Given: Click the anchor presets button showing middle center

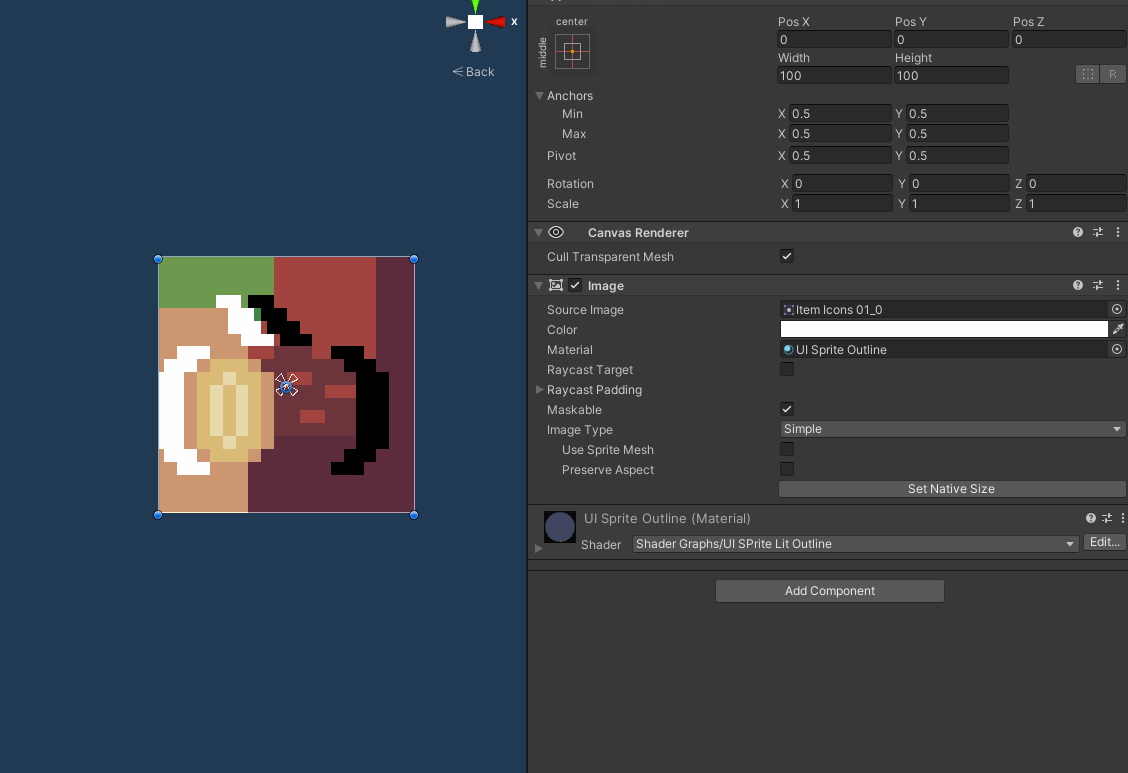Looking at the screenshot, I should pos(571,51).
